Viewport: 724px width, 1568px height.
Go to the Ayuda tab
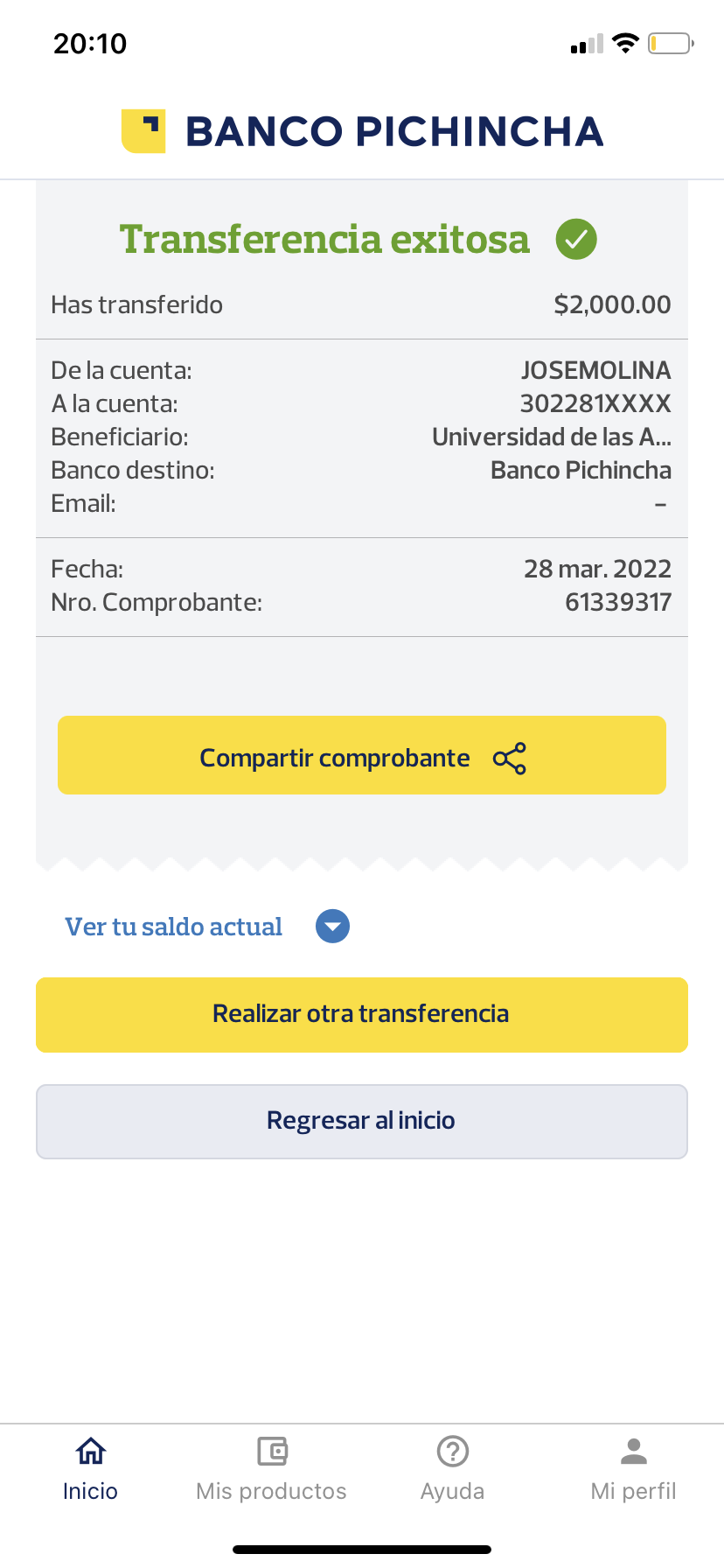coord(452,1491)
